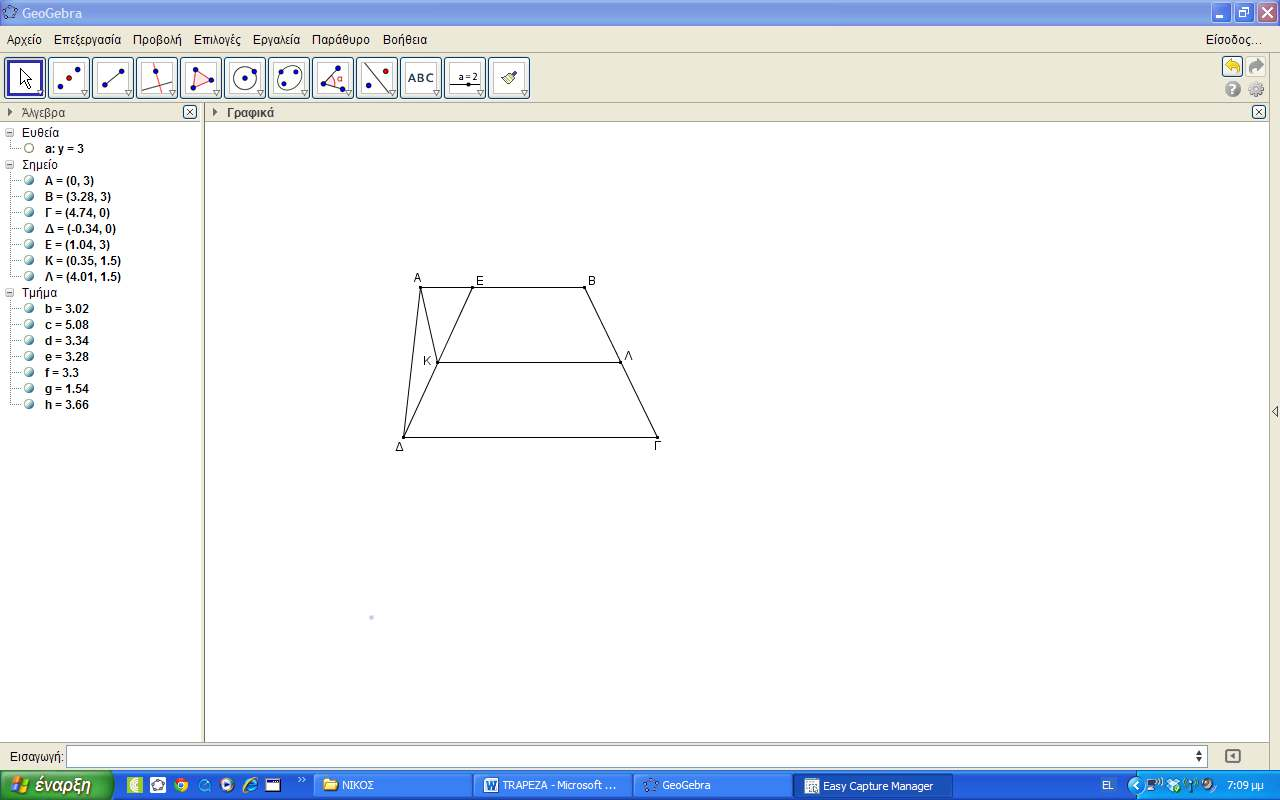Image resolution: width=1280 pixels, height=800 pixels.
Task: Open the Επιλογές menu
Action: [x=217, y=40]
